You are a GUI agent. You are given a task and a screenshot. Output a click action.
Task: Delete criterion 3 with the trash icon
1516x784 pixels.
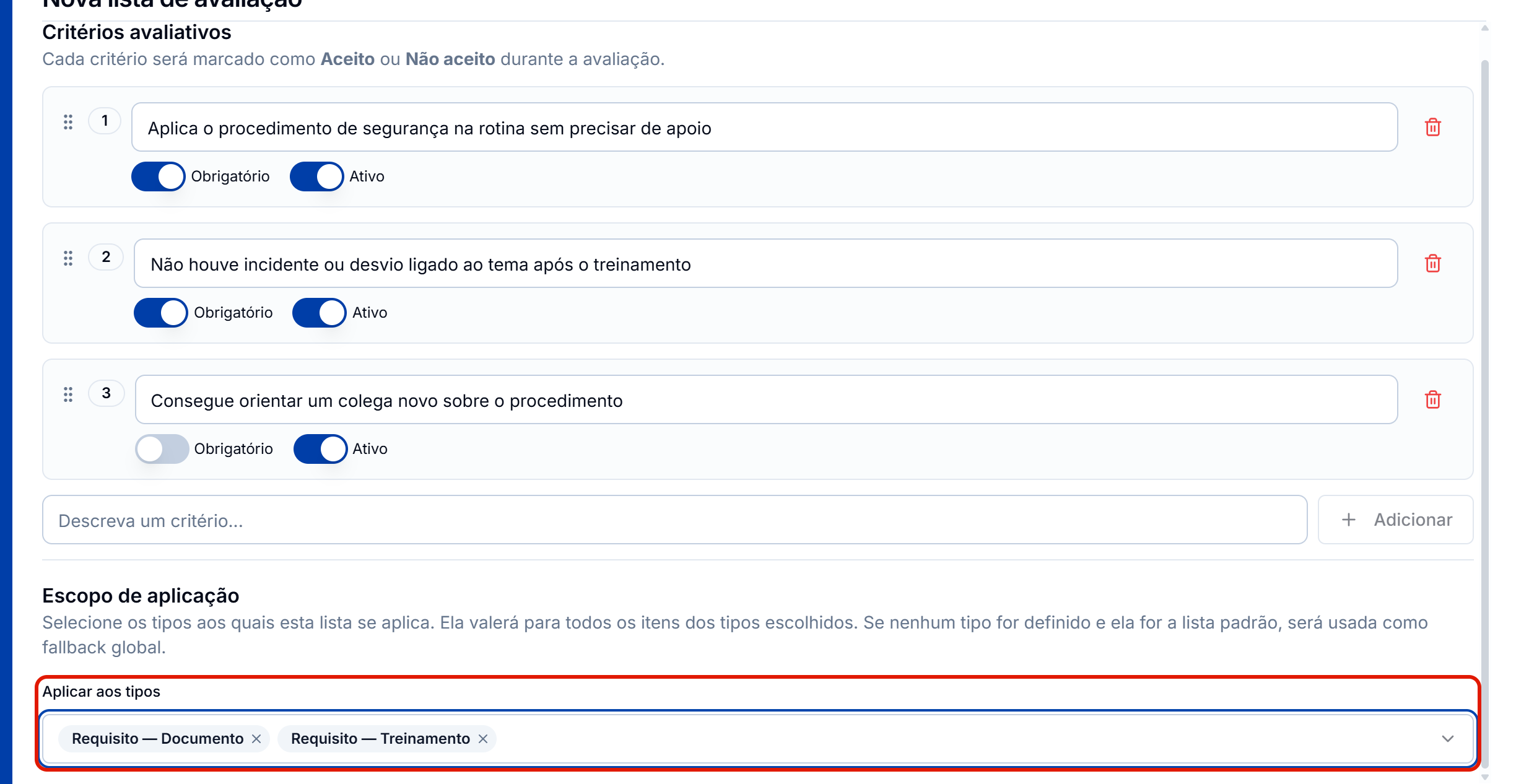click(1432, 400)
